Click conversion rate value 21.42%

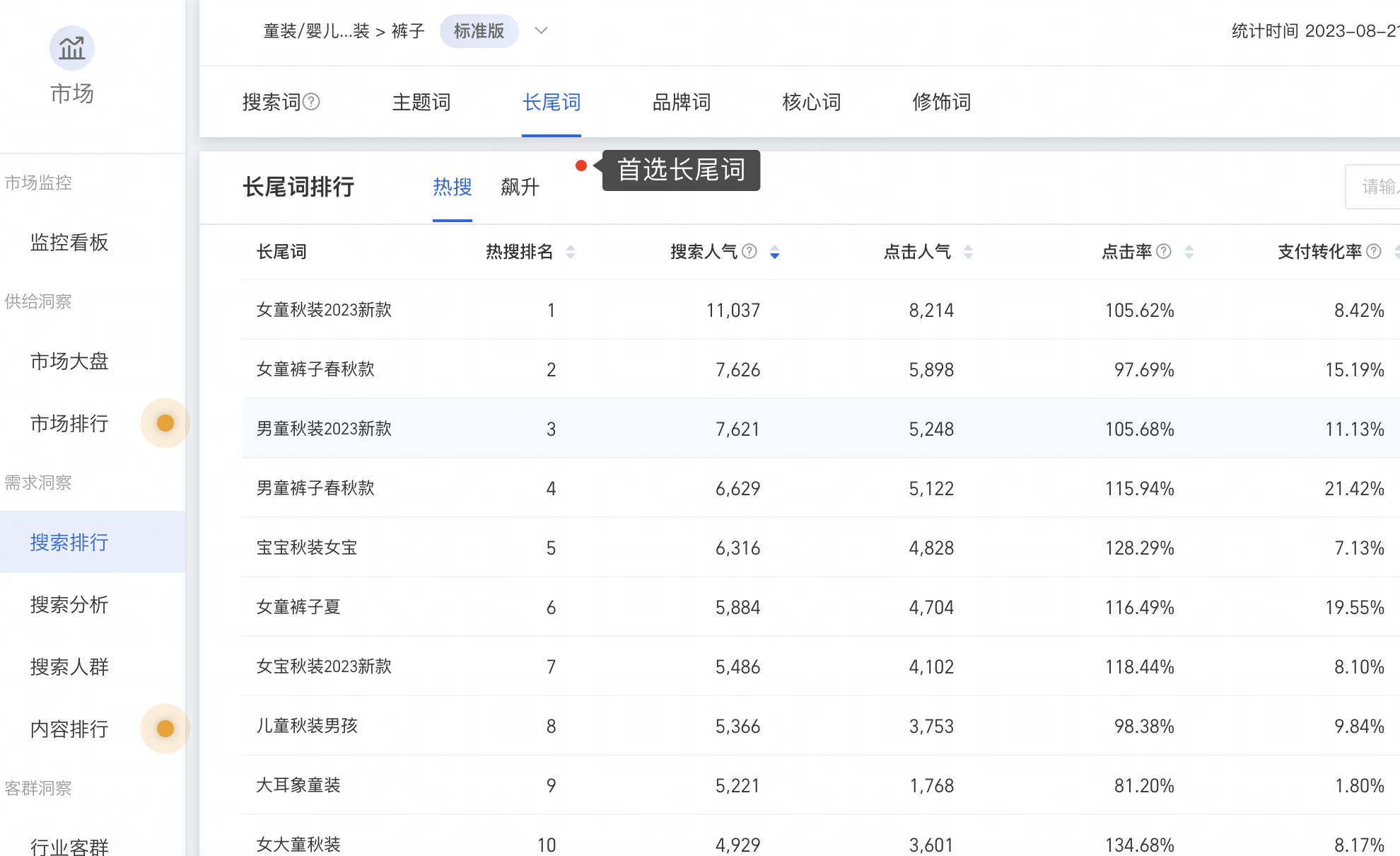click(x=1355, y=489)
